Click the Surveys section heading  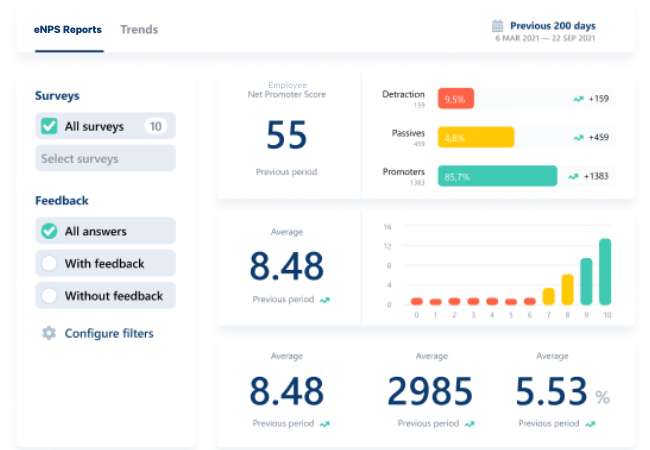(57, 96)
